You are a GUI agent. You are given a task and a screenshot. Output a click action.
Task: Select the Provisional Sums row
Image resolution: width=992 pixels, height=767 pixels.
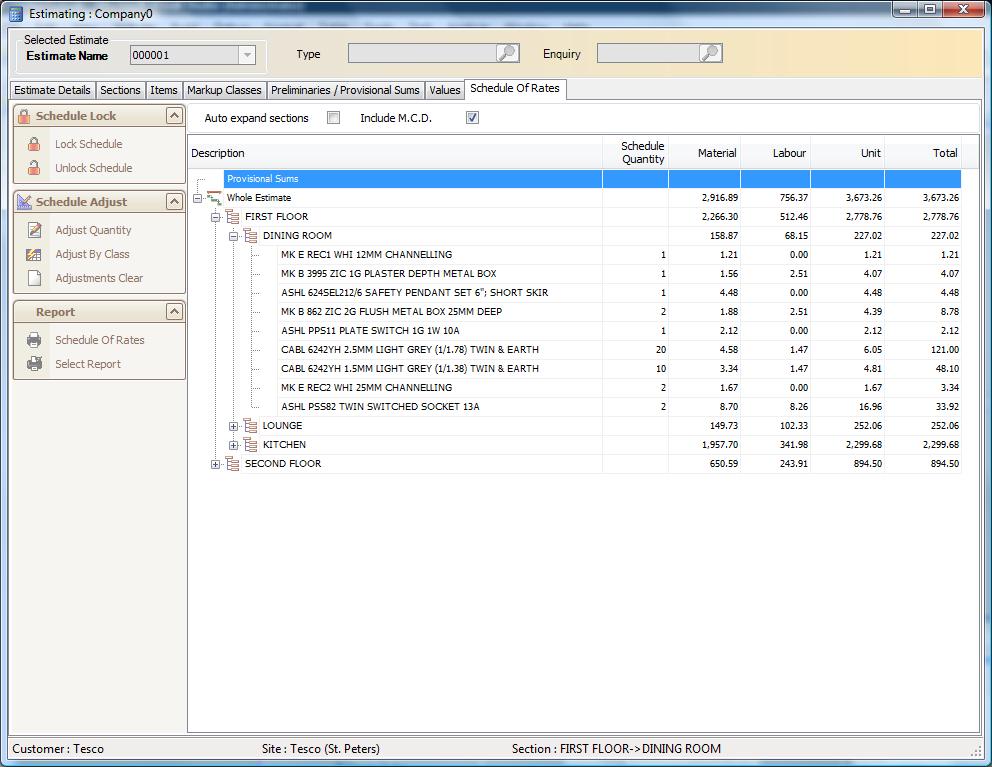tap(400, 178)
